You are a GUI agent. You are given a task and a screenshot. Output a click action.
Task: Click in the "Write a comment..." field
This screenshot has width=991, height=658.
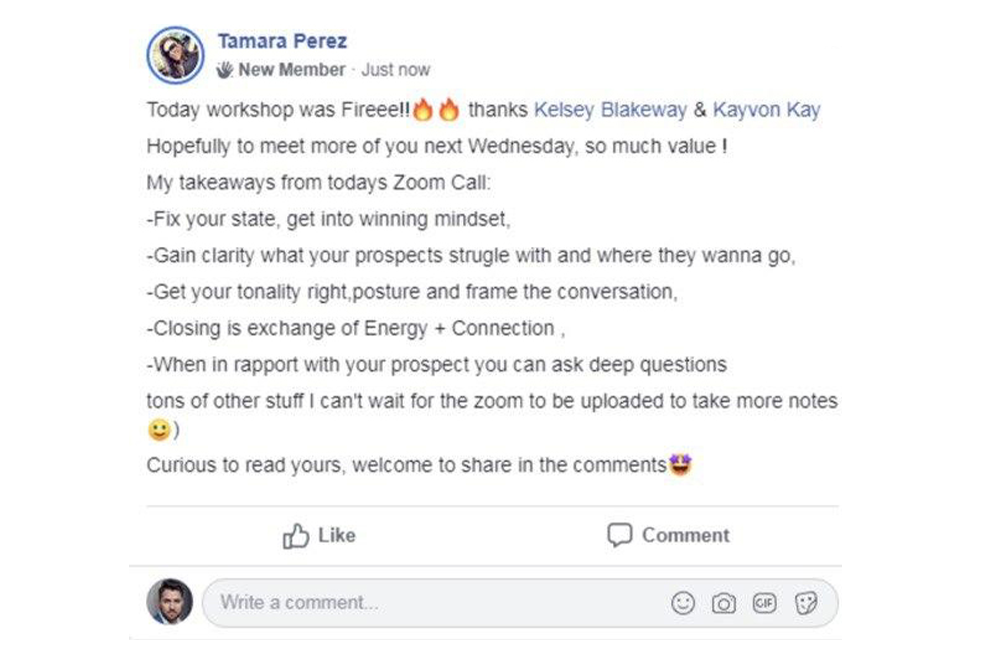click(x=430, y=603)
